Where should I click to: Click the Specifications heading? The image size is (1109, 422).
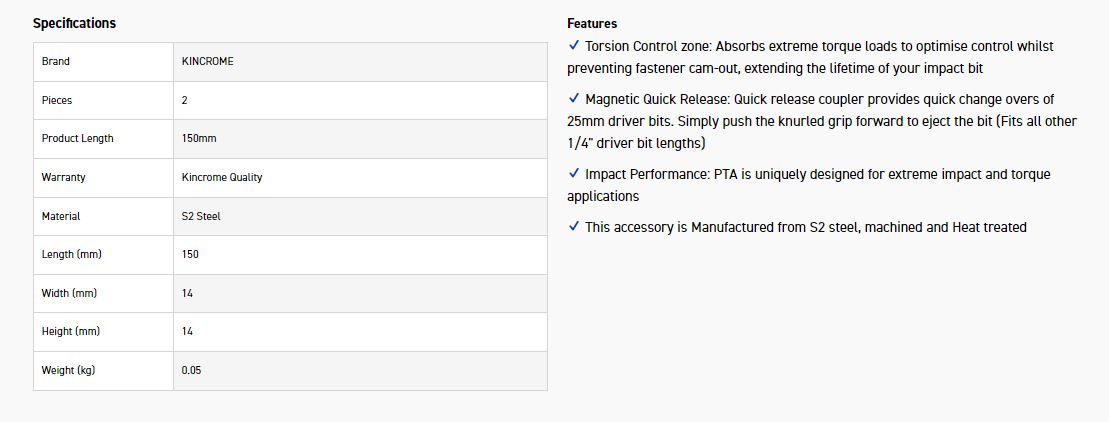(x=74, y=23)
